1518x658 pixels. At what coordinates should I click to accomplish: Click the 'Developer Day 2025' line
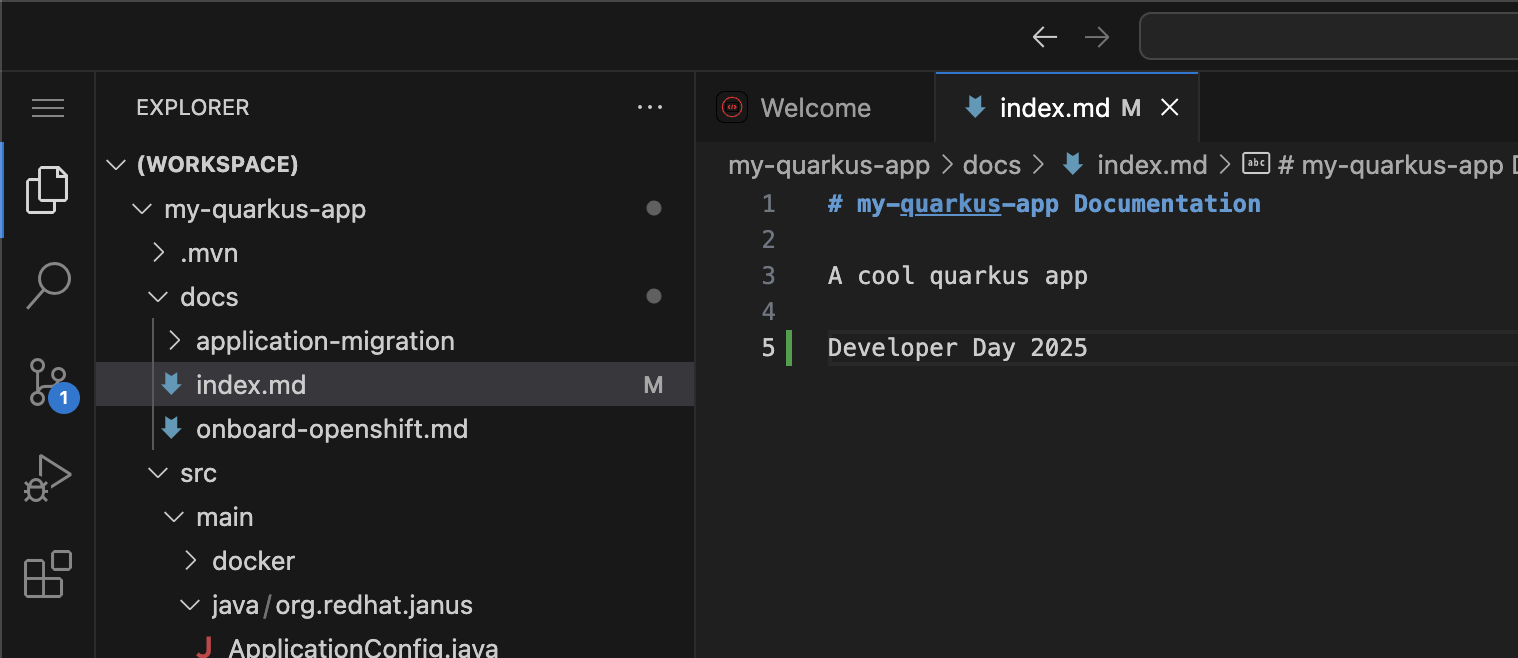[x=958, y=348]
